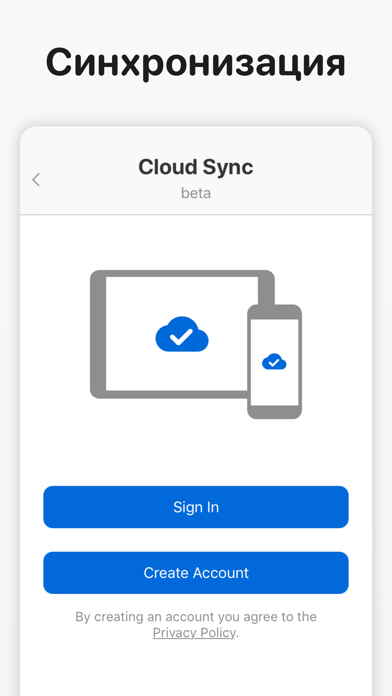
Task: Click the Синхронизация heading
Action: (196, 63)
